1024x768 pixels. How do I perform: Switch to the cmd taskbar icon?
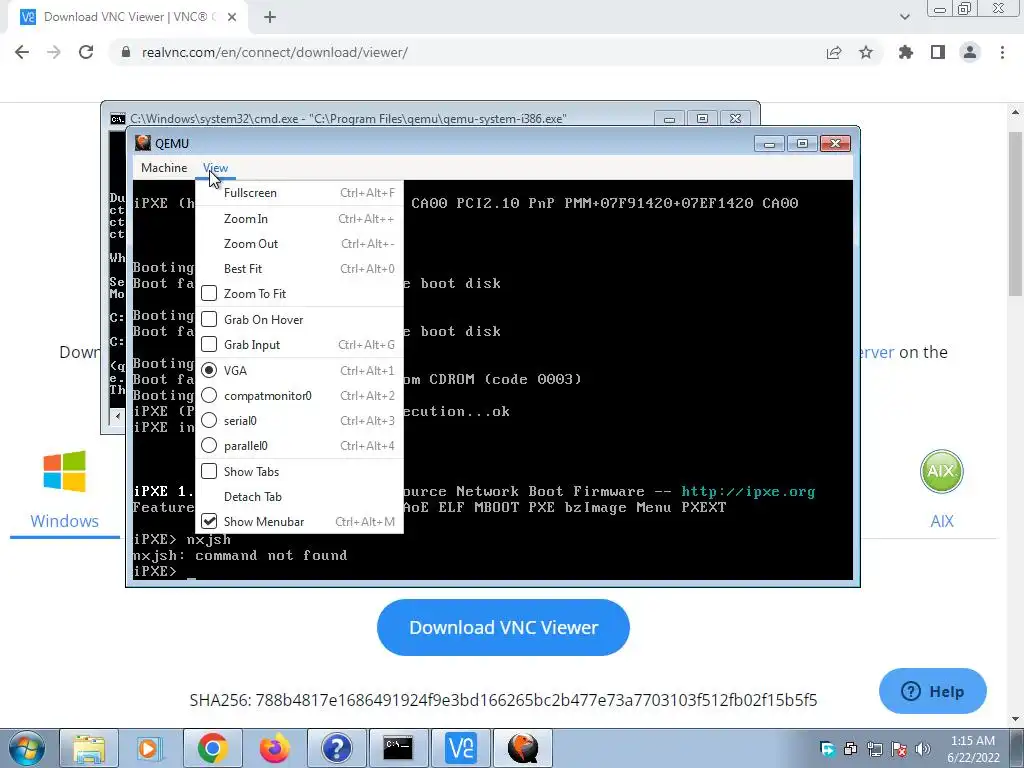coord(398,748)
